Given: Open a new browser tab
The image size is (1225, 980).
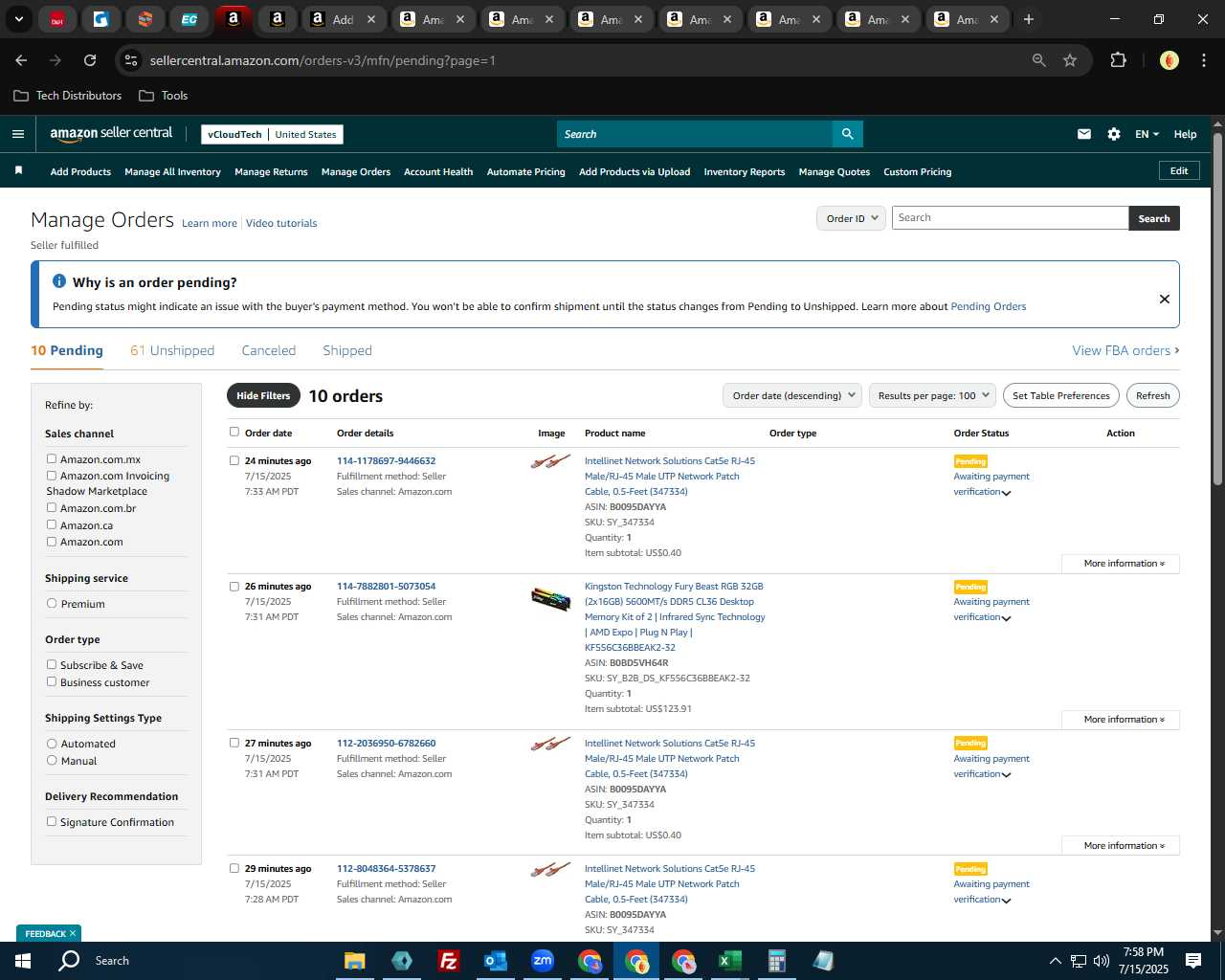Looking at the screenshot, I should tap(1028, 19).
